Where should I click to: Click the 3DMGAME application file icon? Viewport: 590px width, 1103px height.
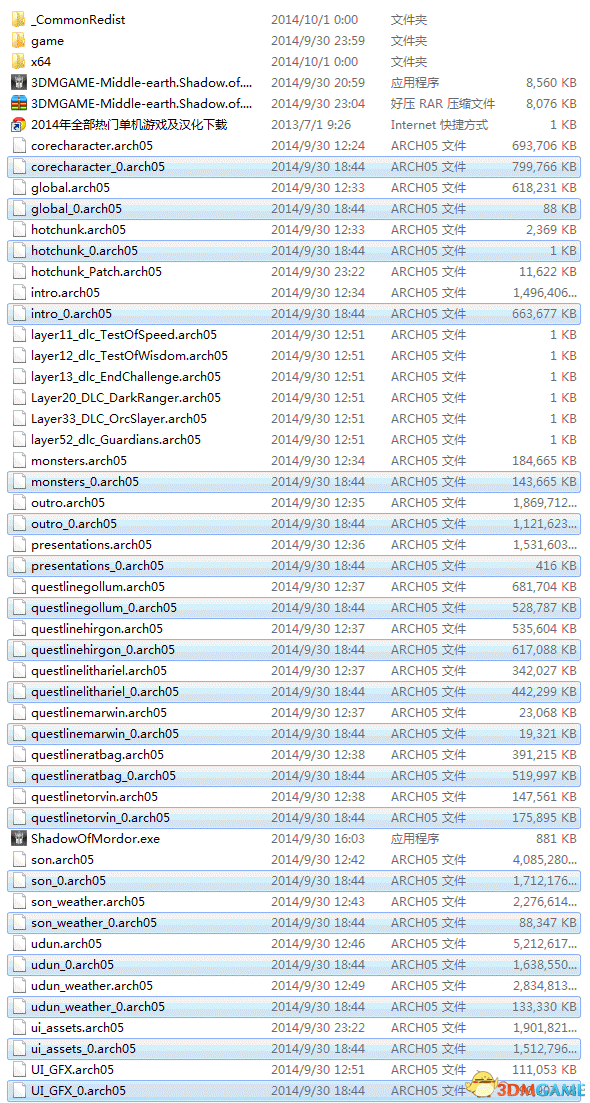coord(18,83)
